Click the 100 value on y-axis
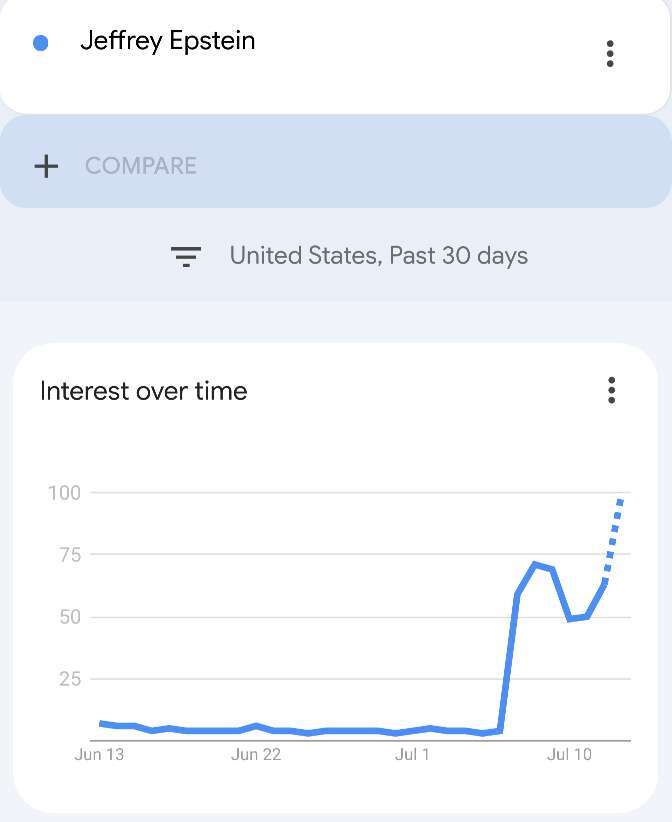The width and height of the screenshot is (672, 822). tap(64, 493)
